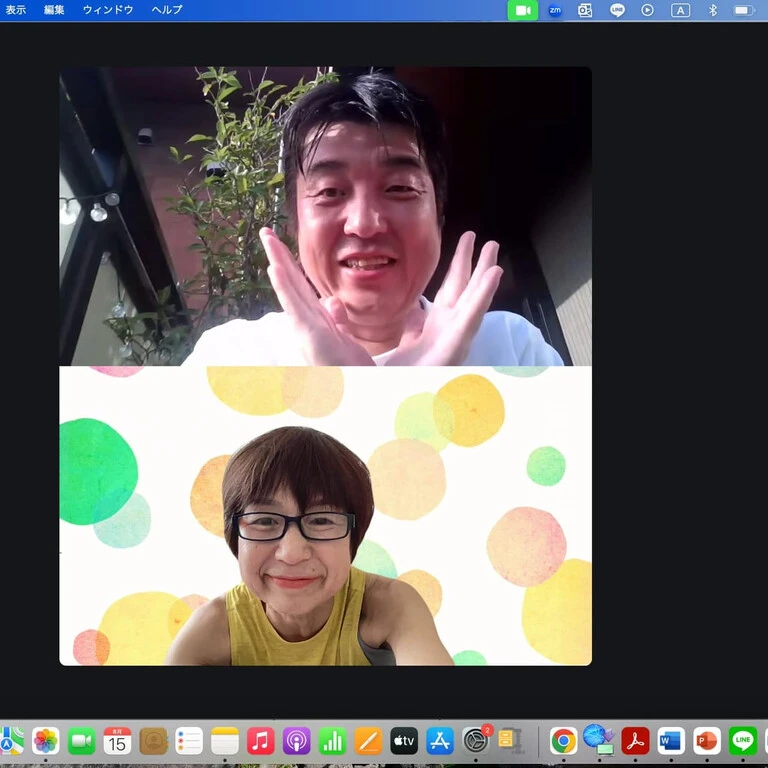768x768 pixels.
Task: Launch Photos from the dock
Action: tap(46, 741)
